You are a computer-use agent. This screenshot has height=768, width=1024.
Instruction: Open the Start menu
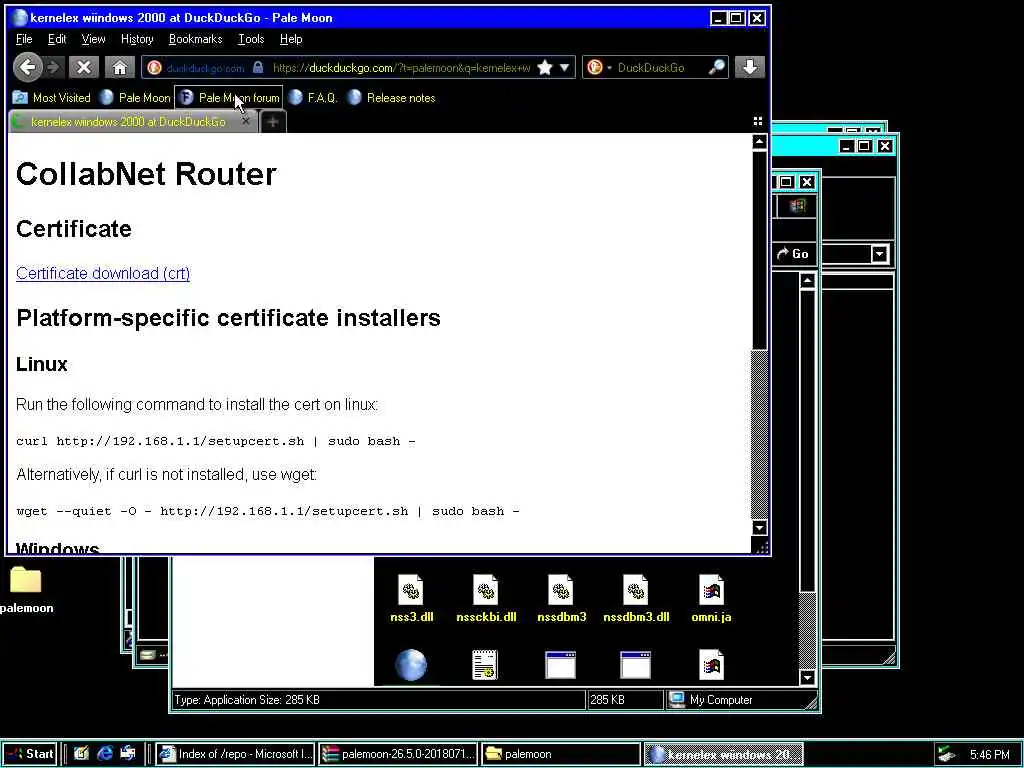30,754
